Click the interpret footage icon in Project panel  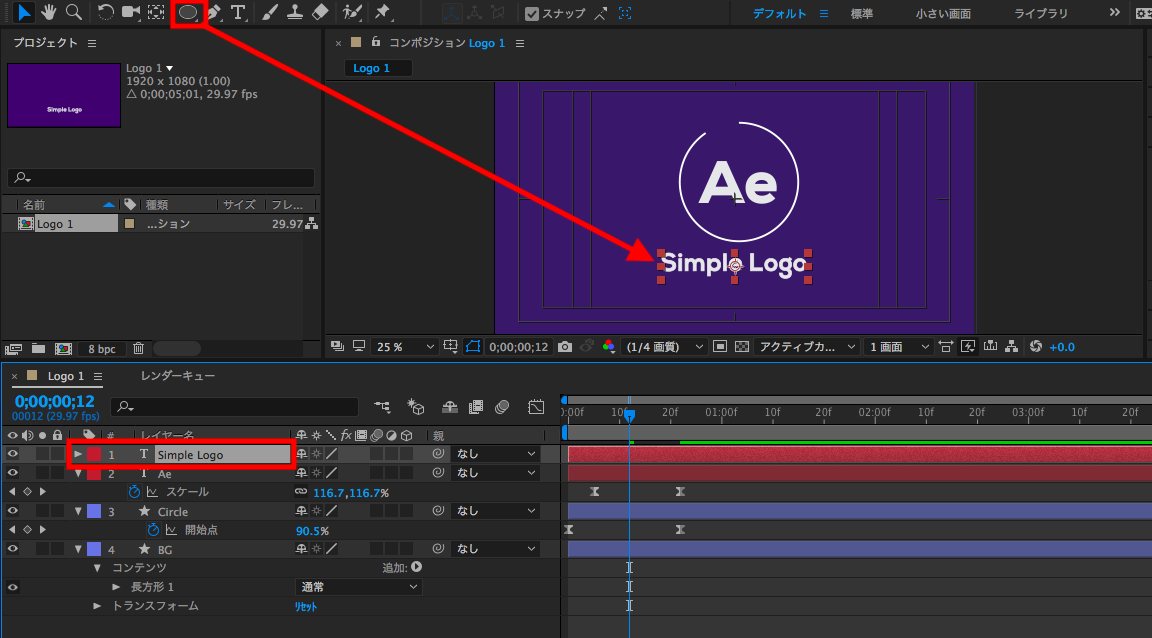point(13,349)
